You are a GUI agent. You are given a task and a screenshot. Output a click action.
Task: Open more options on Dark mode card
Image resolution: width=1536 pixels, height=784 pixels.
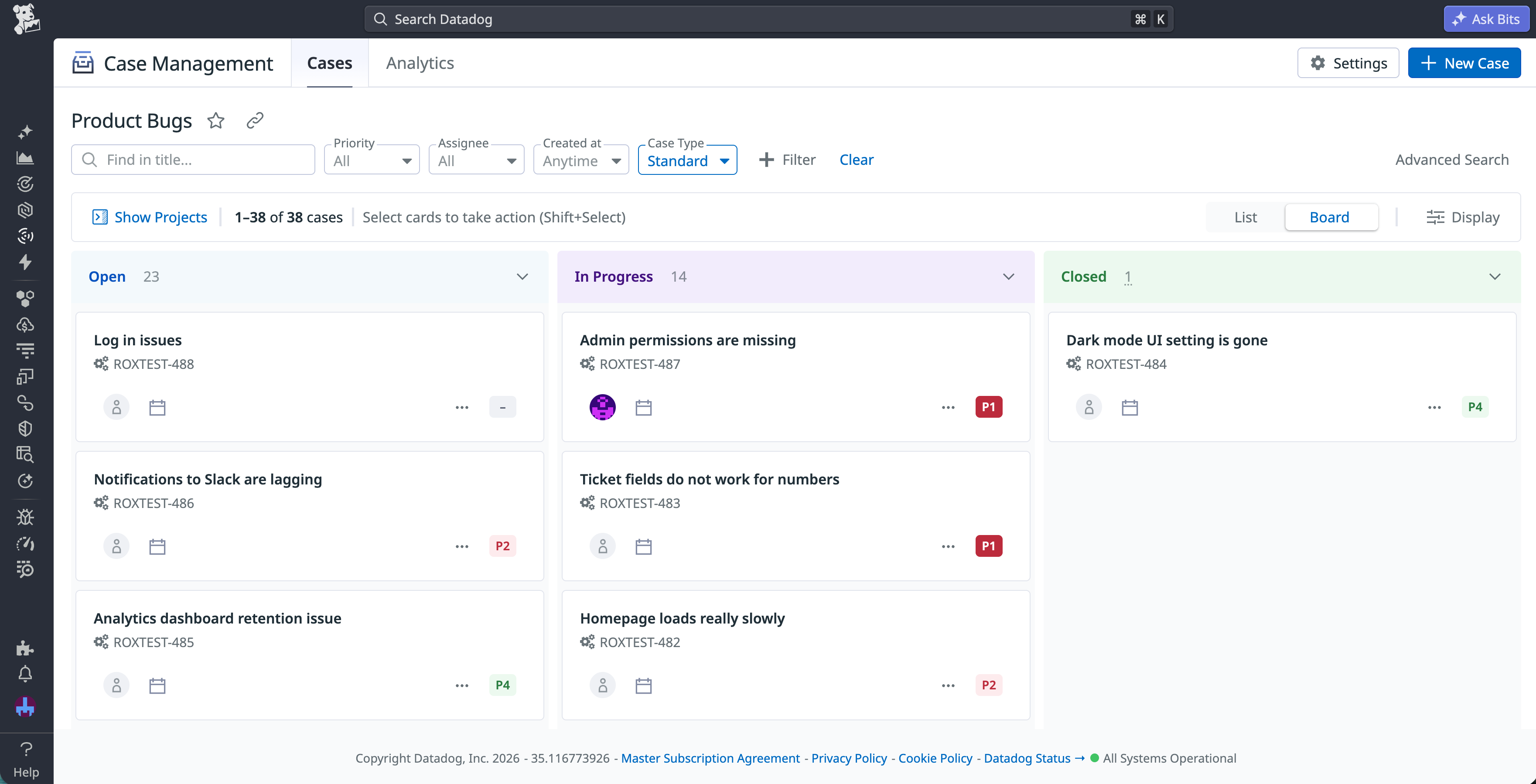click(1435, 408)
